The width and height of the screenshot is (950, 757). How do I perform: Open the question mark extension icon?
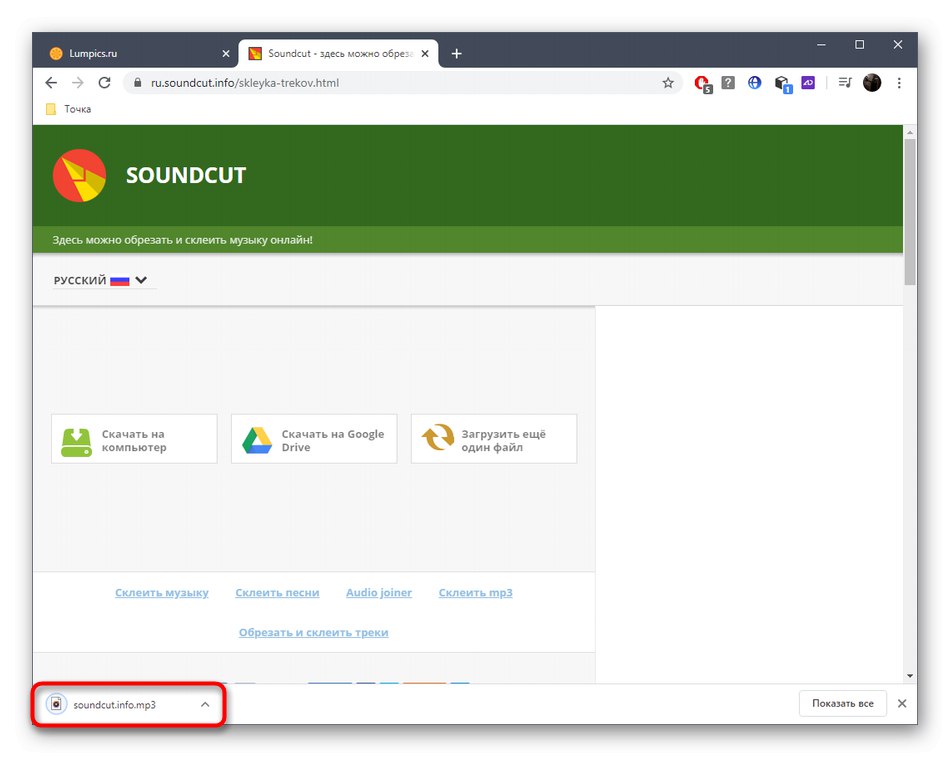click(x=728, y=82)
